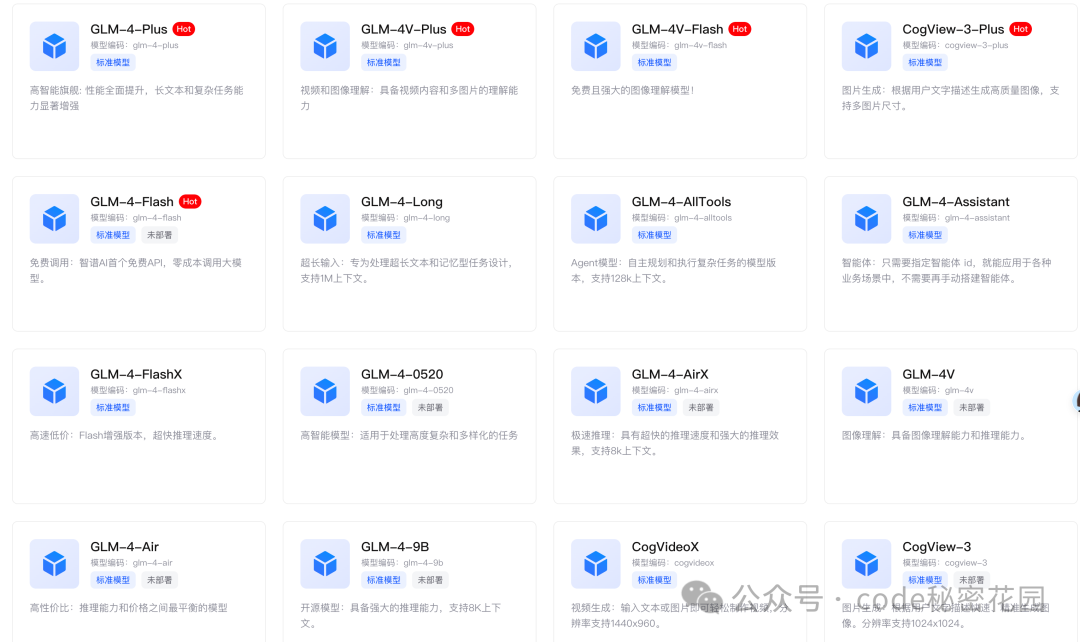The image size is (1080, 642).
Task: Click the model code text glm-4-0520
Action: (428, 390)
